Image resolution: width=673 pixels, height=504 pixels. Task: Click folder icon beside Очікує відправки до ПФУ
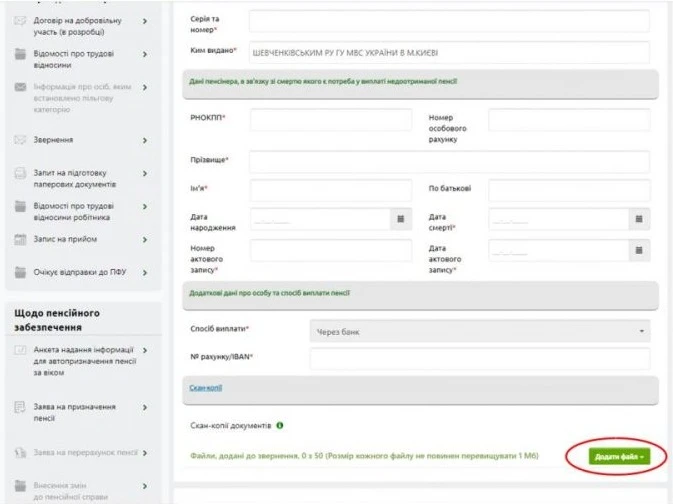pyautogui.click(x=20, y=272)
